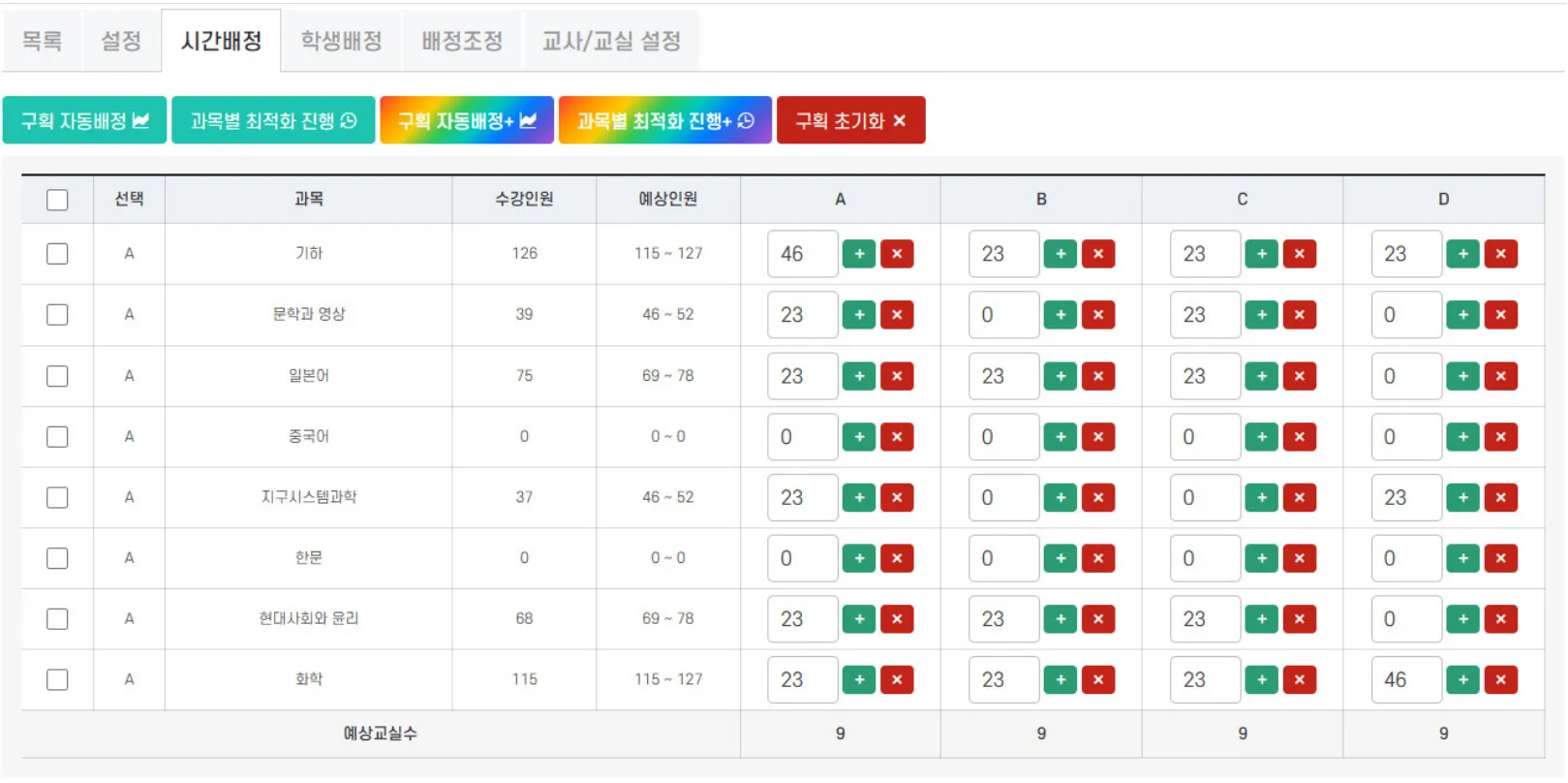
Task: Click the 과목 column header
Action: [x=309, y=200]
